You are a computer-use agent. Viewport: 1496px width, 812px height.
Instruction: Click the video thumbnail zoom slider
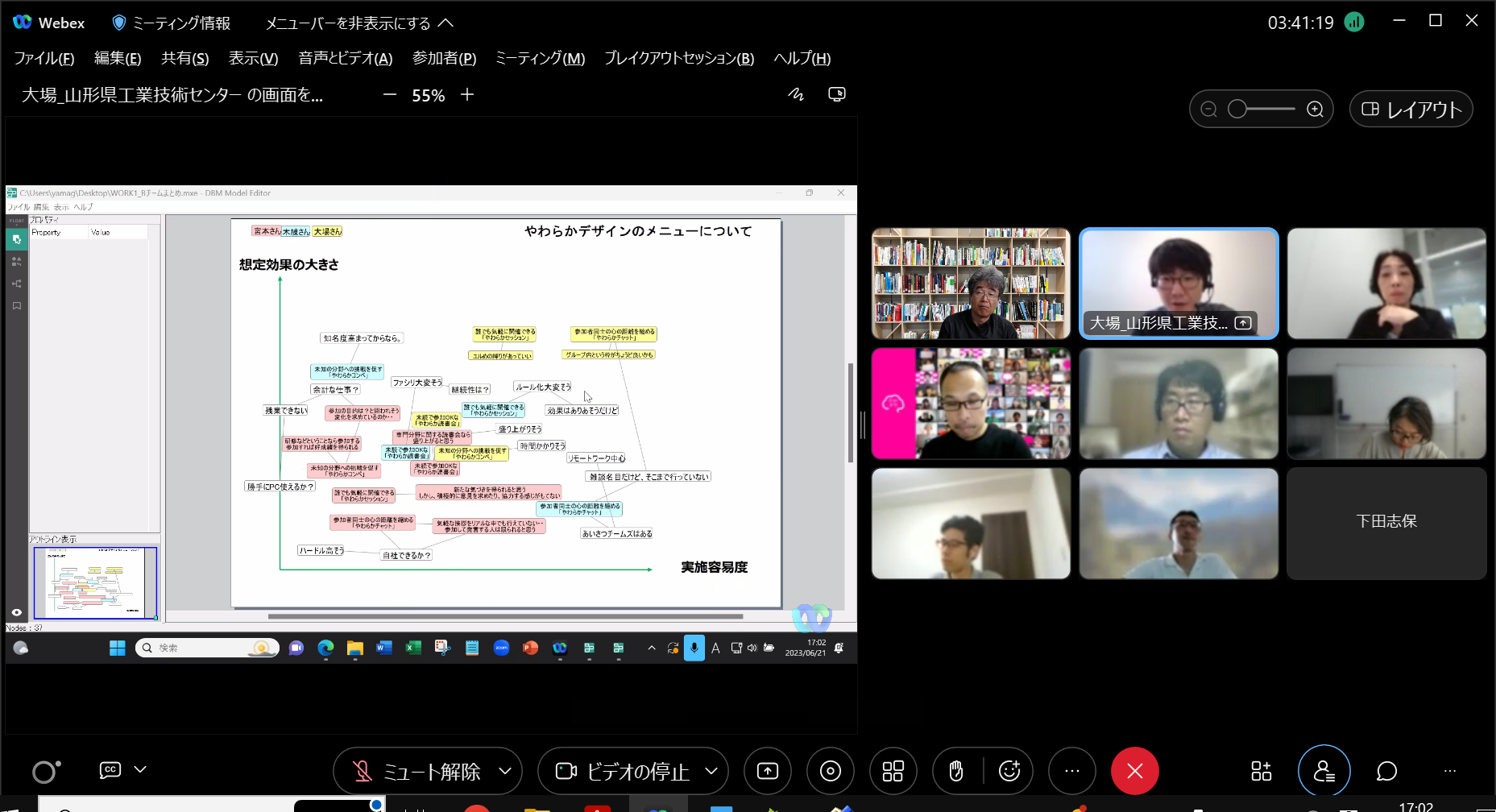(x=1261, y=109)
